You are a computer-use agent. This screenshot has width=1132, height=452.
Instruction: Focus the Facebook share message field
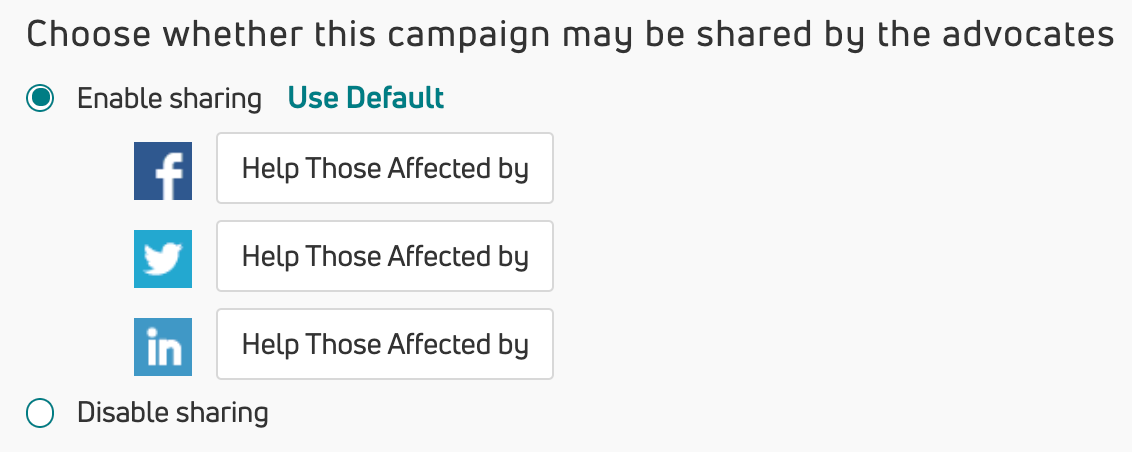(385, 168)
